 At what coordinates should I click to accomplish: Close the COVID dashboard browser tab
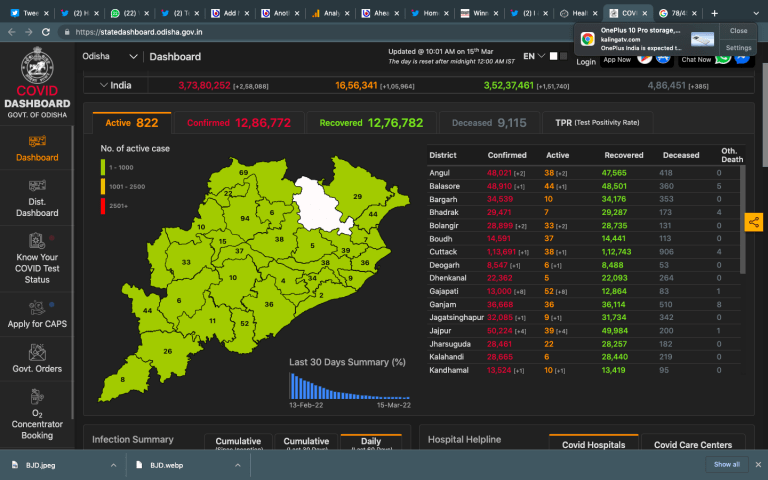click(x=645, y=13)
